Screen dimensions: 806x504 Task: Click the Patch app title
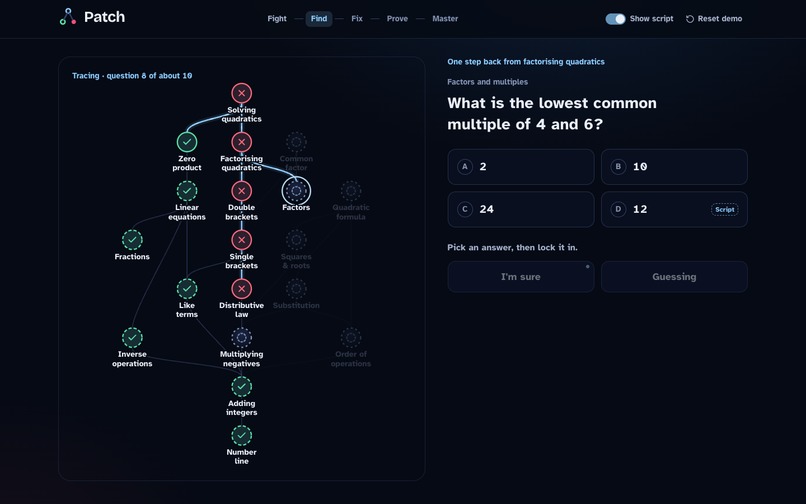click(104, 17)
